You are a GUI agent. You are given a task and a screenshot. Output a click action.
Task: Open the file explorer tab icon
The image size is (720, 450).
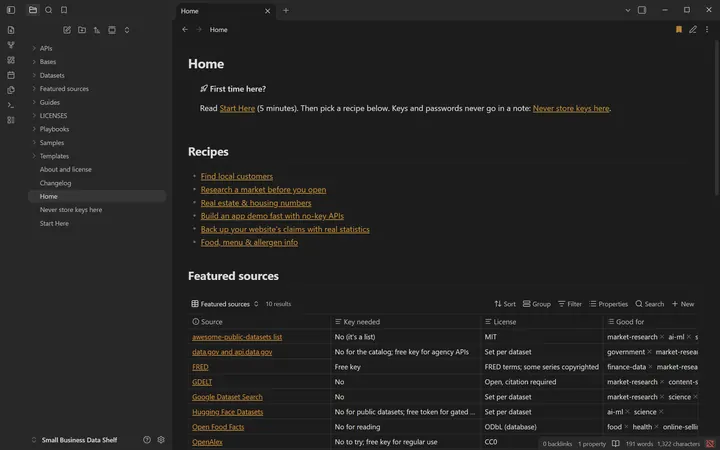click(33, 10)
